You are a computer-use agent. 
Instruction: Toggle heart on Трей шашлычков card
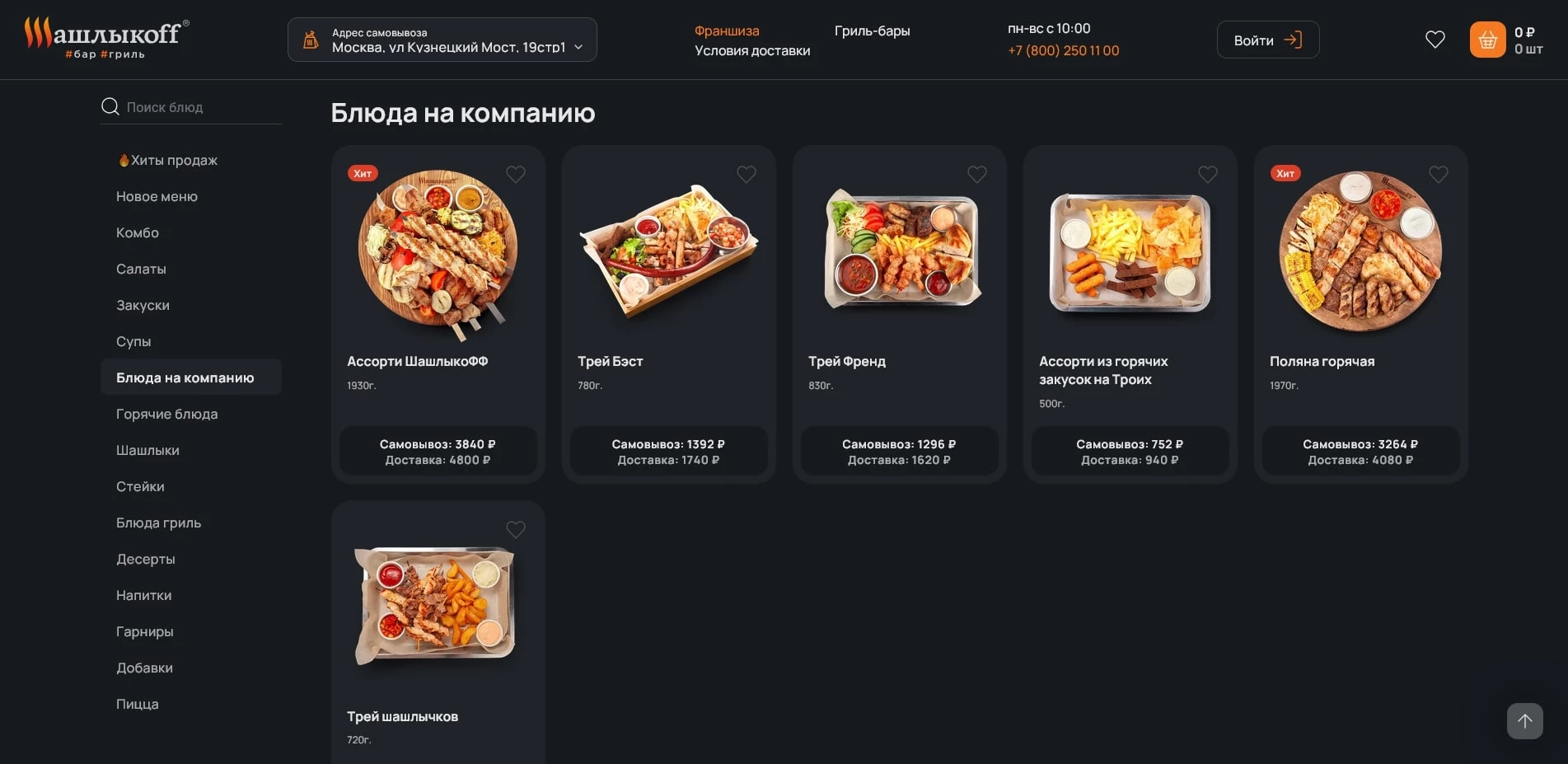516,529
